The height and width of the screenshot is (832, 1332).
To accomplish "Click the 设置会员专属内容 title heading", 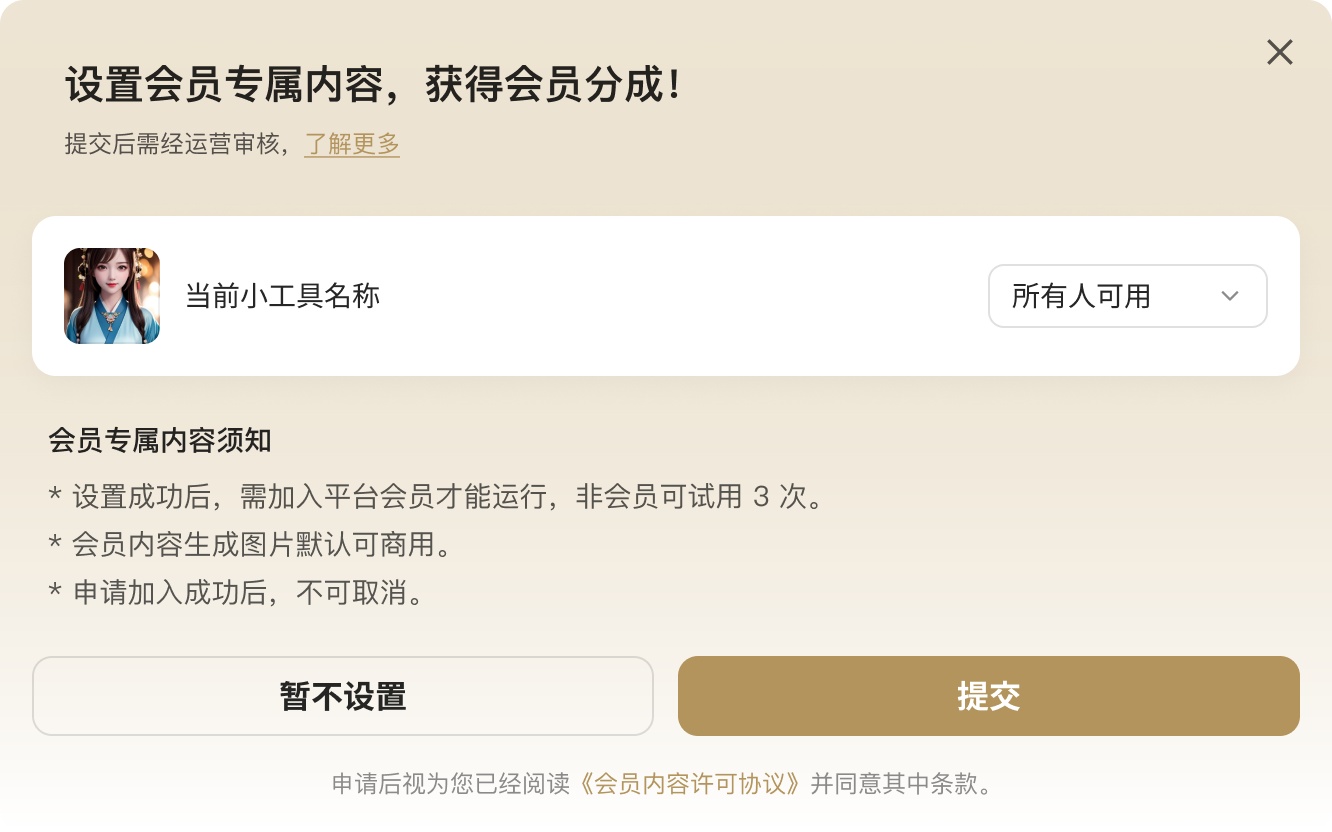I will pos(224,85).
